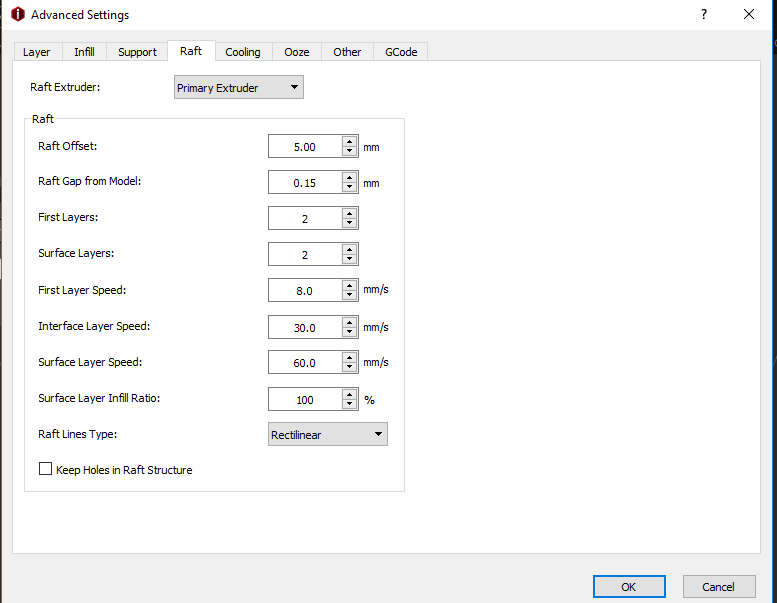
Task: Decrease First Layer Speed value
Action: point(350,295)
